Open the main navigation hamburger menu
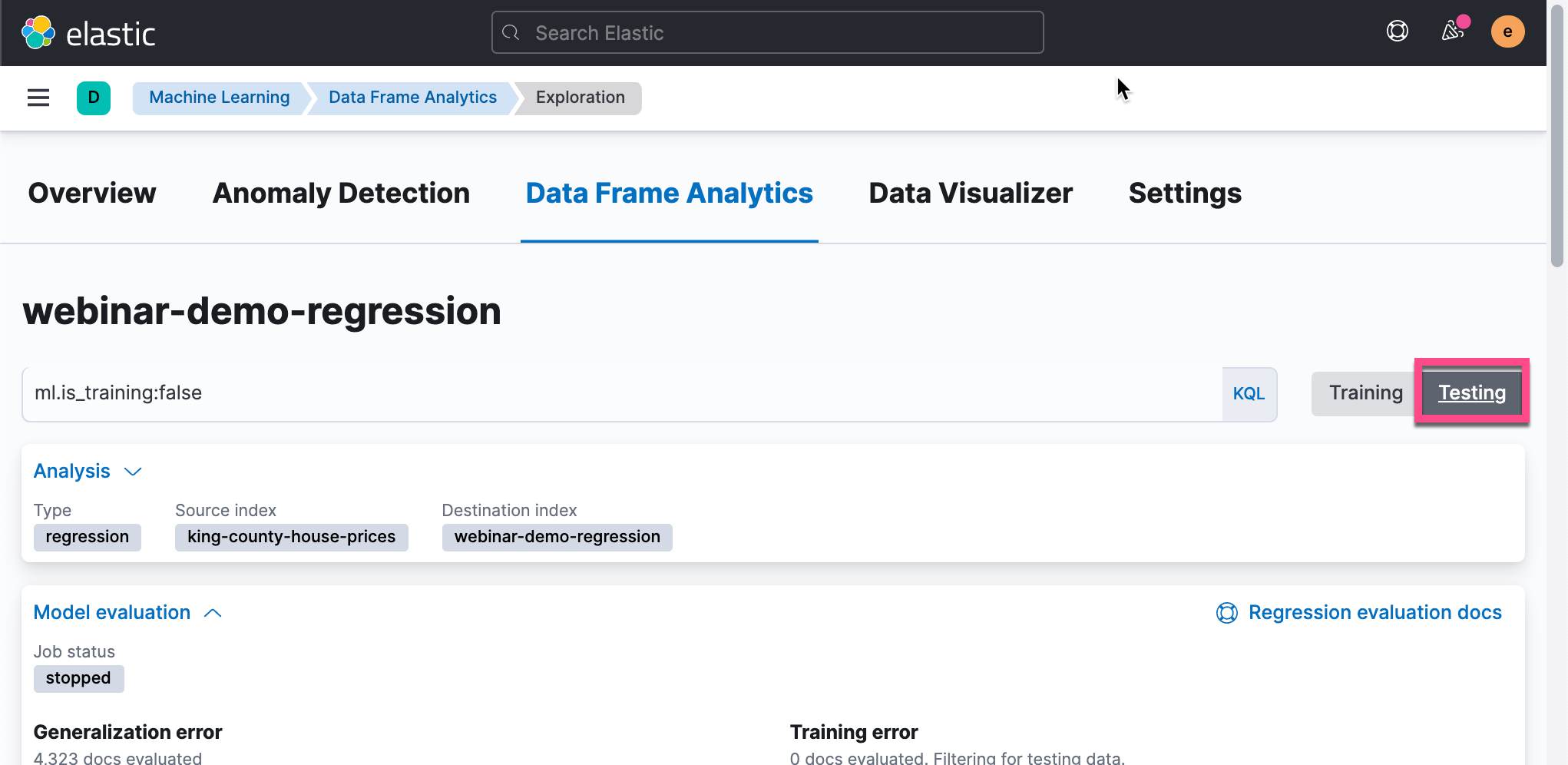Screen dimensions: 1568x765 [x=38, y=98]
